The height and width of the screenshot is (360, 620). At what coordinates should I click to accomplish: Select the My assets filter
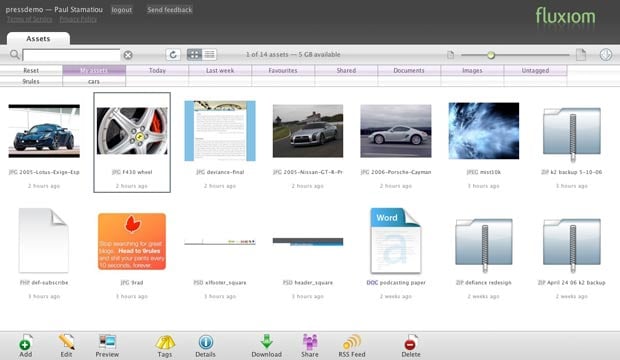click(94, 70)
